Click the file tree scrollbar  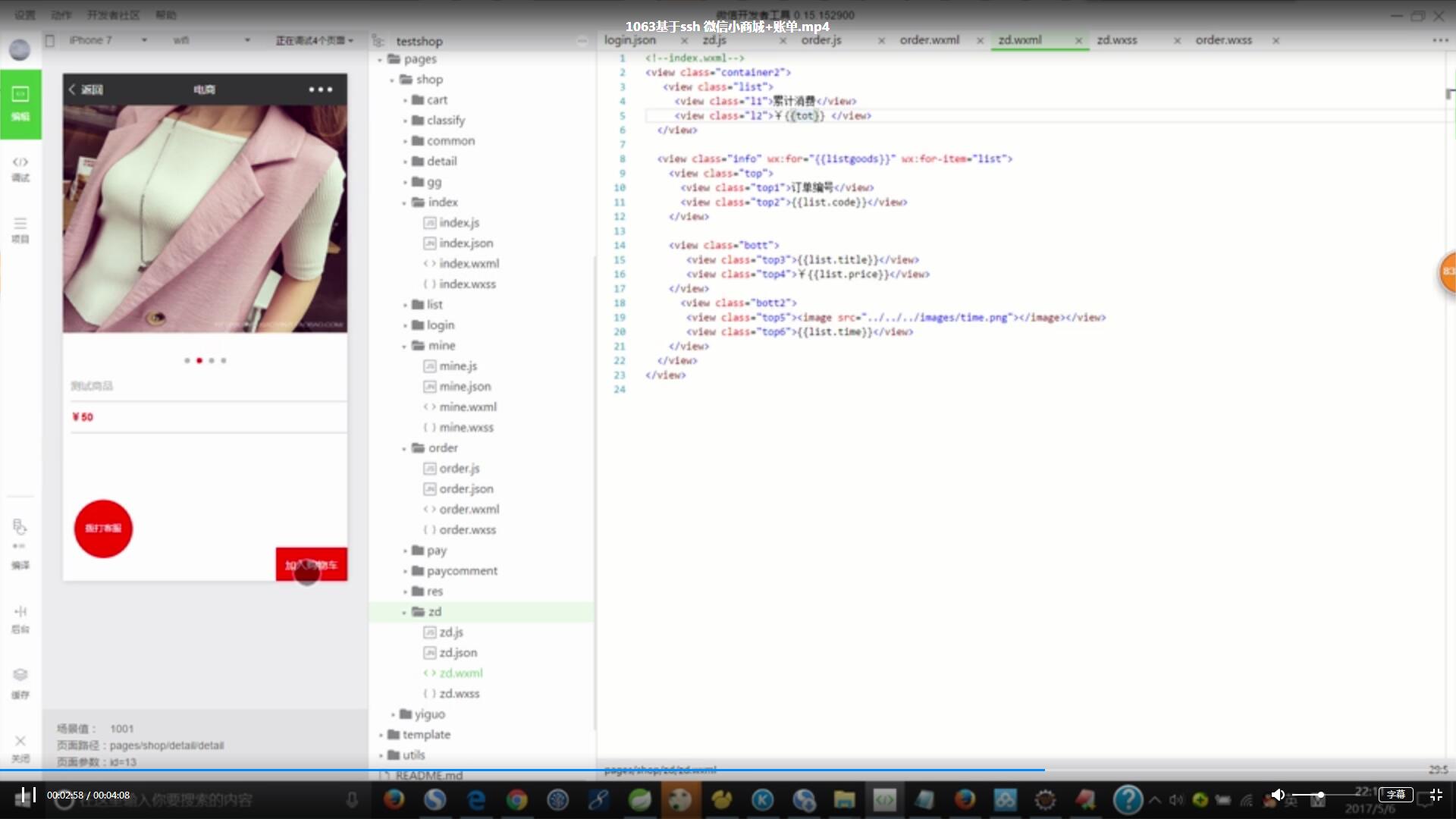pos(594,493)
